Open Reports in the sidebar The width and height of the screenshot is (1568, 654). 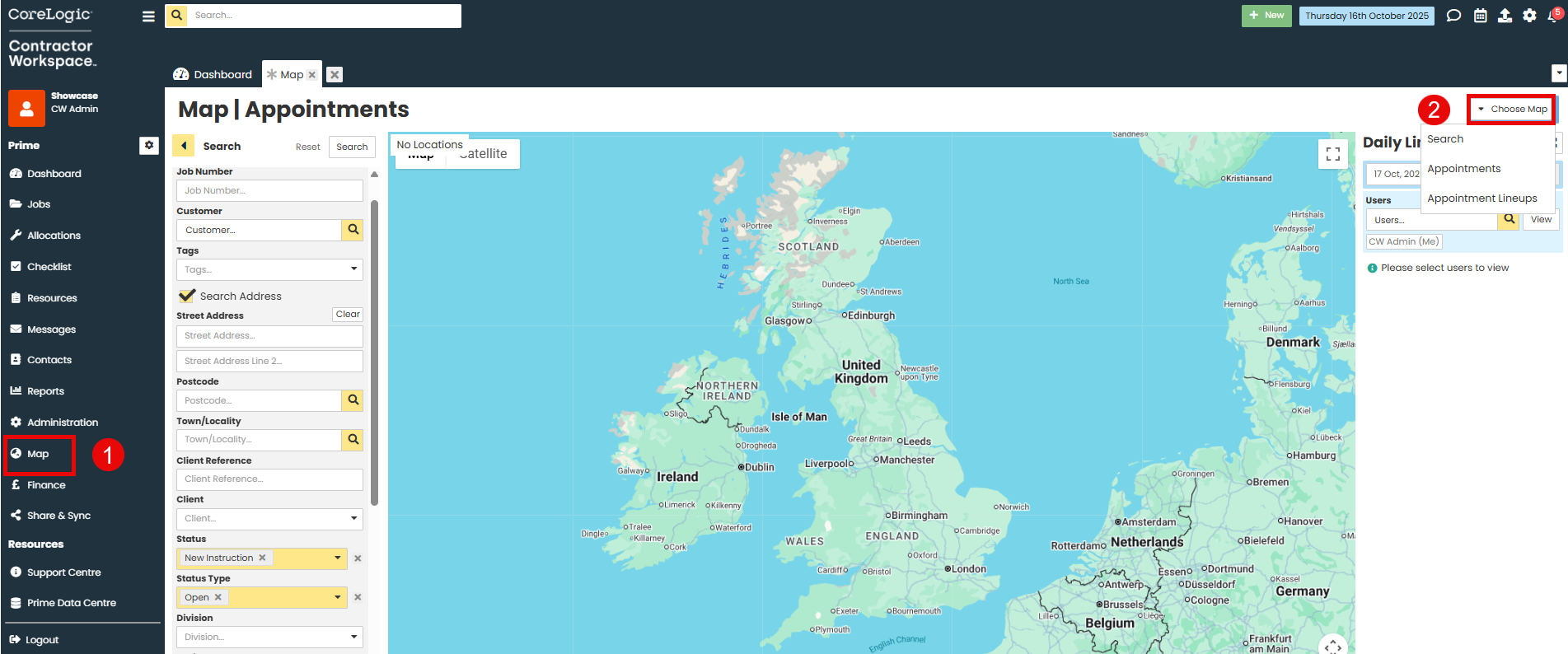tap(45, 391)
